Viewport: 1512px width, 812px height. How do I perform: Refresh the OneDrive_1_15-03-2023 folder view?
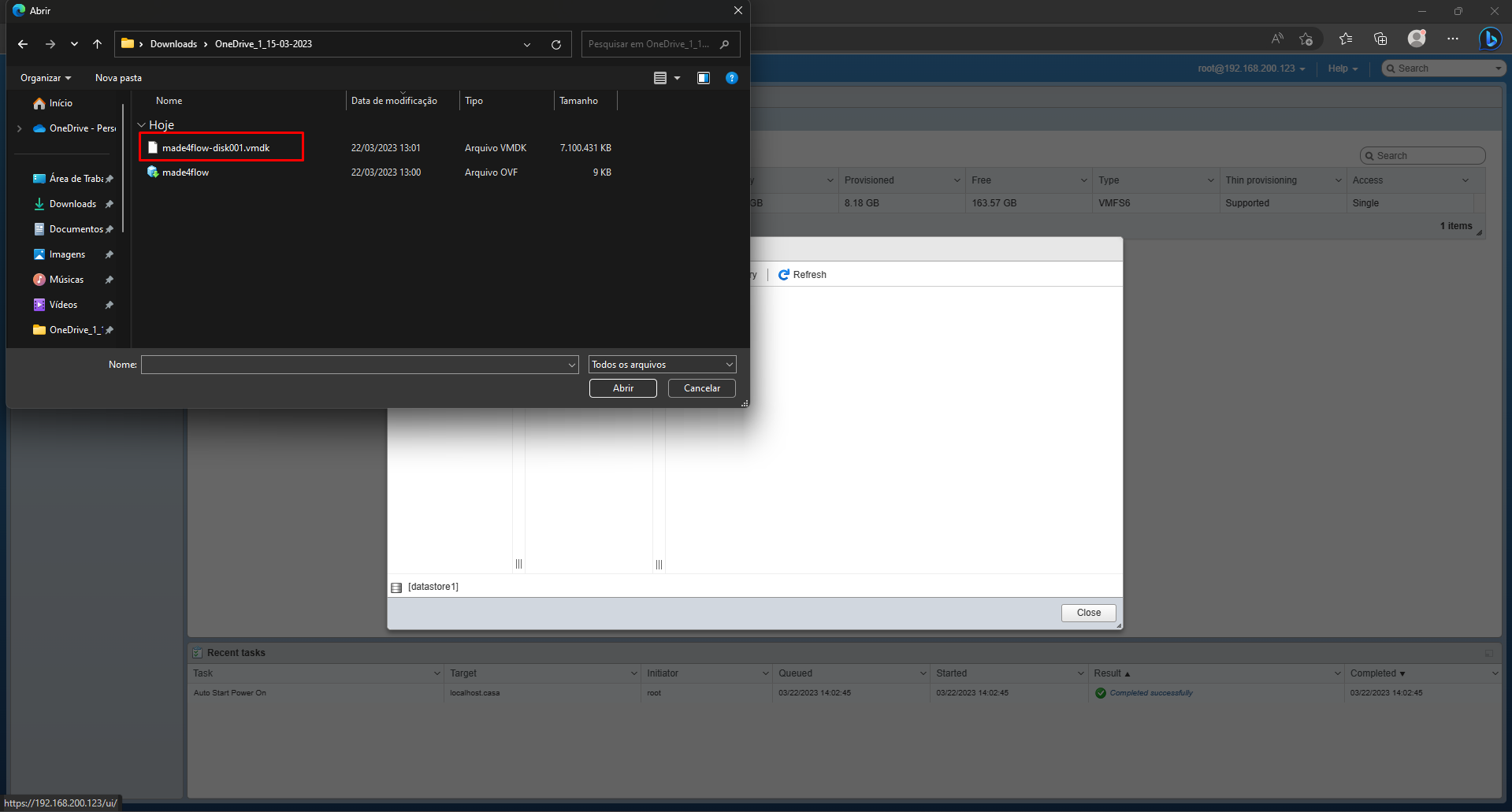[555, 44]
